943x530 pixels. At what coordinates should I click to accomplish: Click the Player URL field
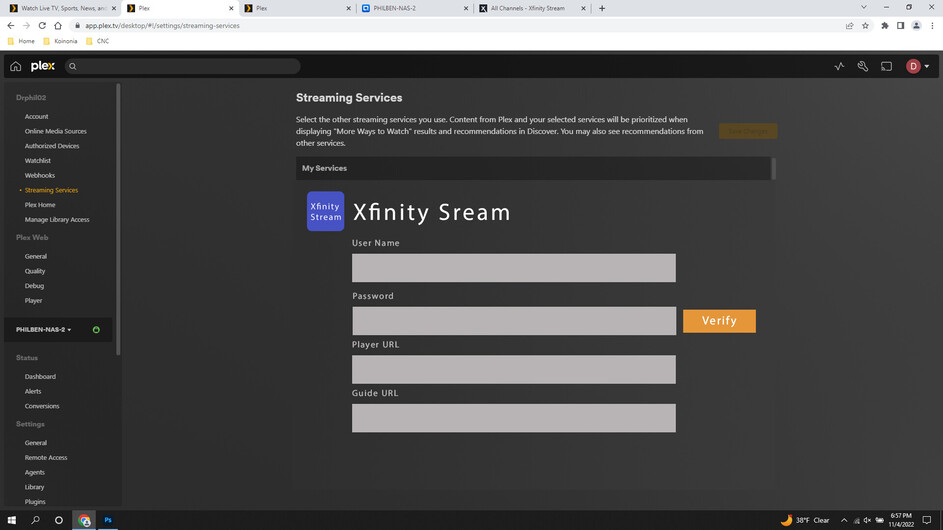tap(514, 369)
